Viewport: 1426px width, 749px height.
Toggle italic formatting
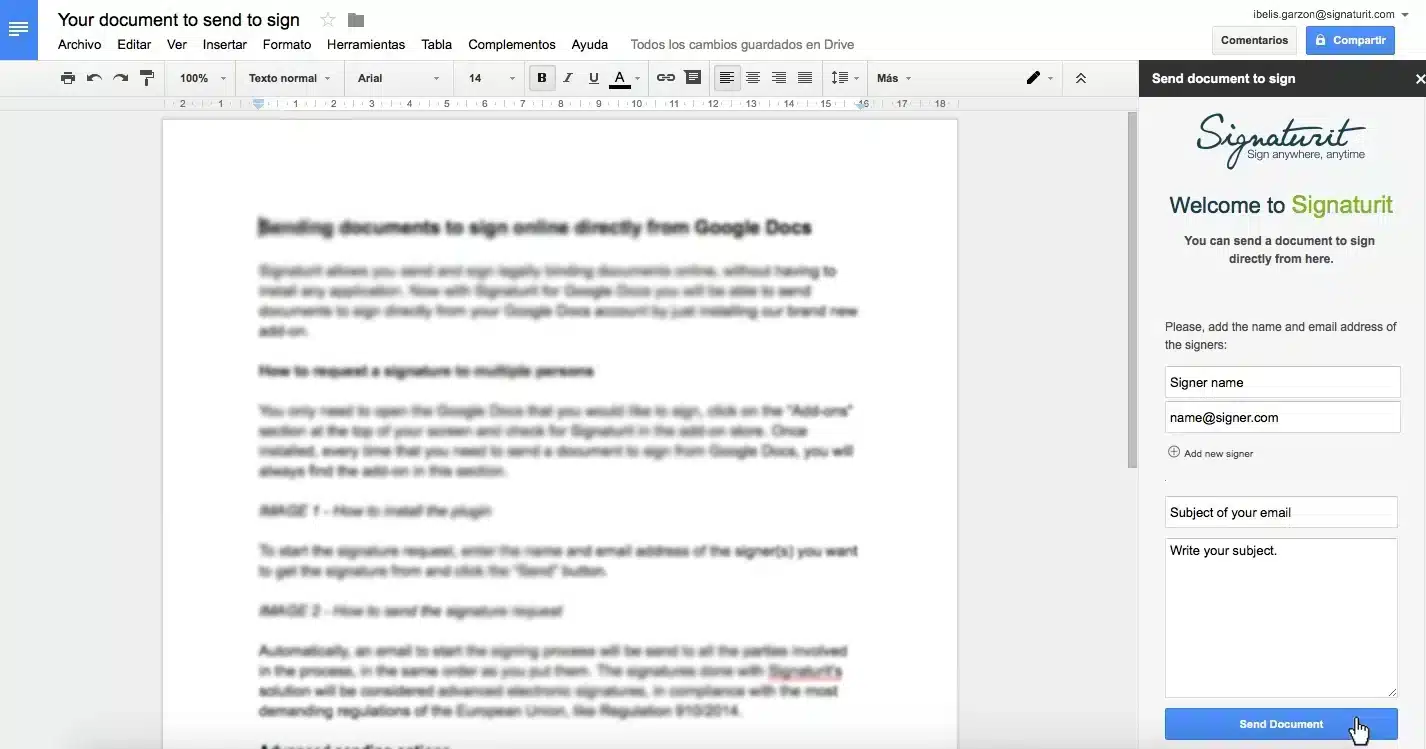point(567,78)
